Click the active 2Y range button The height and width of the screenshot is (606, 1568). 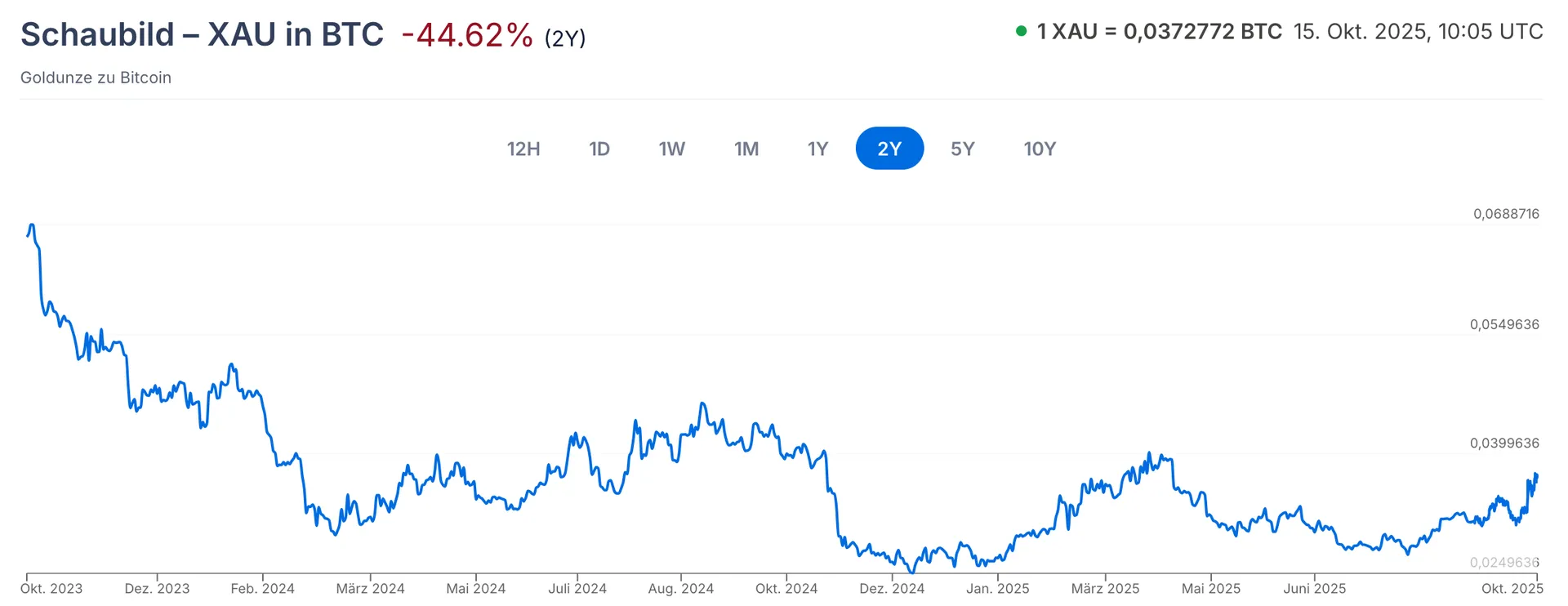click(x=889, y=149)
